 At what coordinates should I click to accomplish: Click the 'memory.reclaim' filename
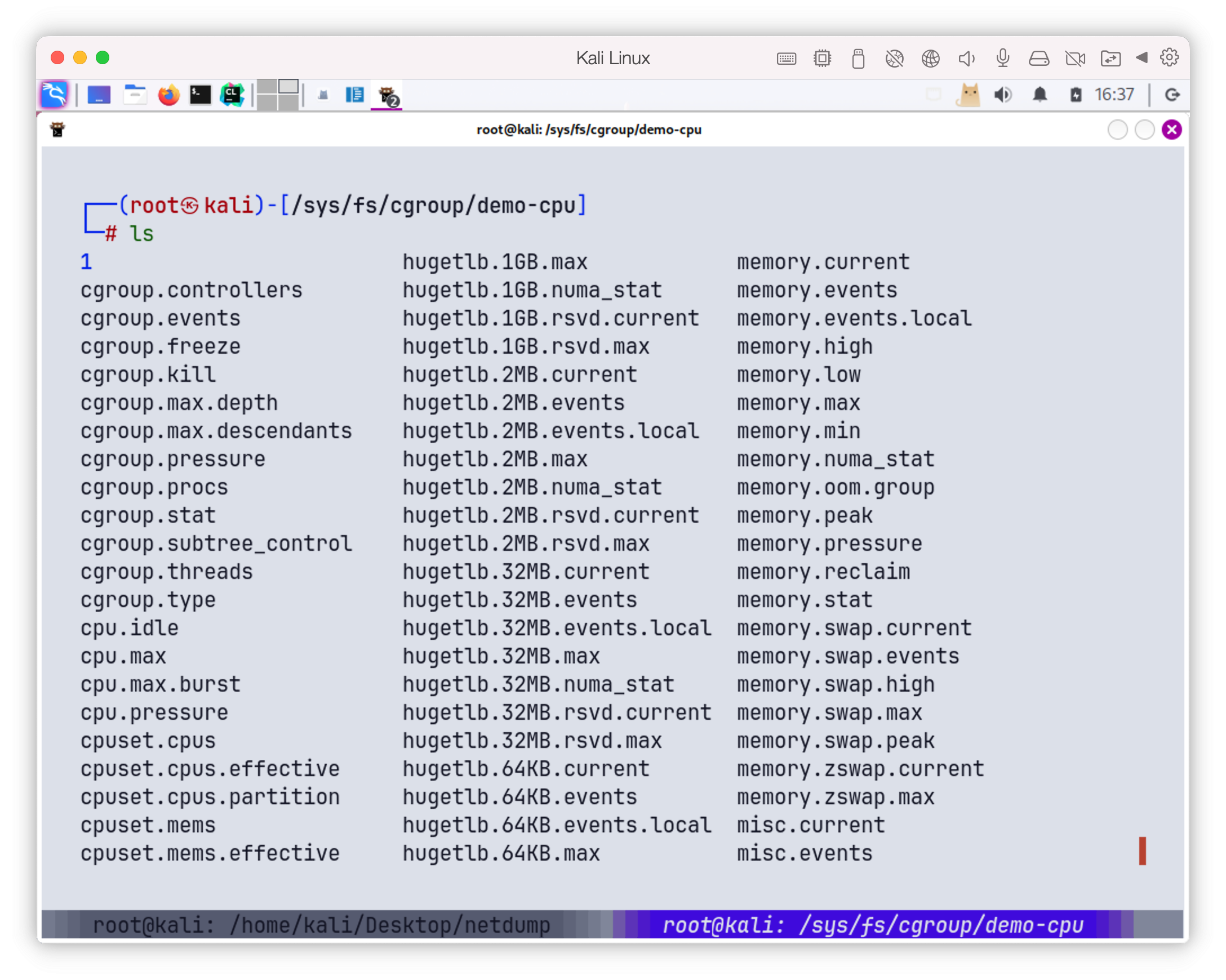pyautogui.click(x=823, y=572)
